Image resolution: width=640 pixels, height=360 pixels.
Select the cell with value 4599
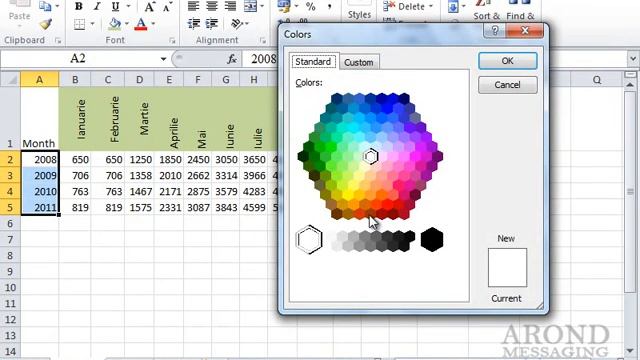tap(253, 207)
